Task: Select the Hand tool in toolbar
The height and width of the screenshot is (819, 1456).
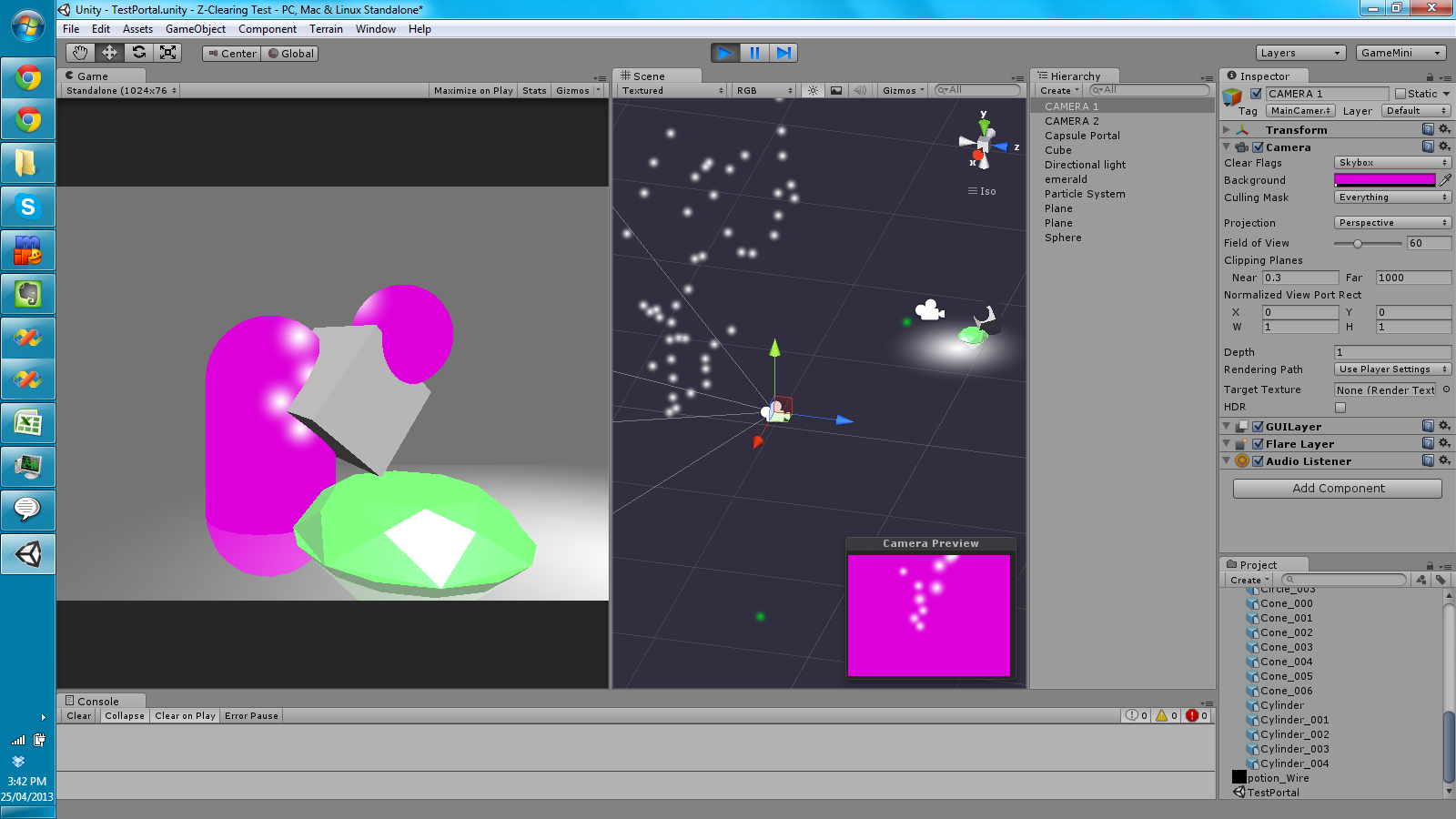Action: click(x=80, y=53)
